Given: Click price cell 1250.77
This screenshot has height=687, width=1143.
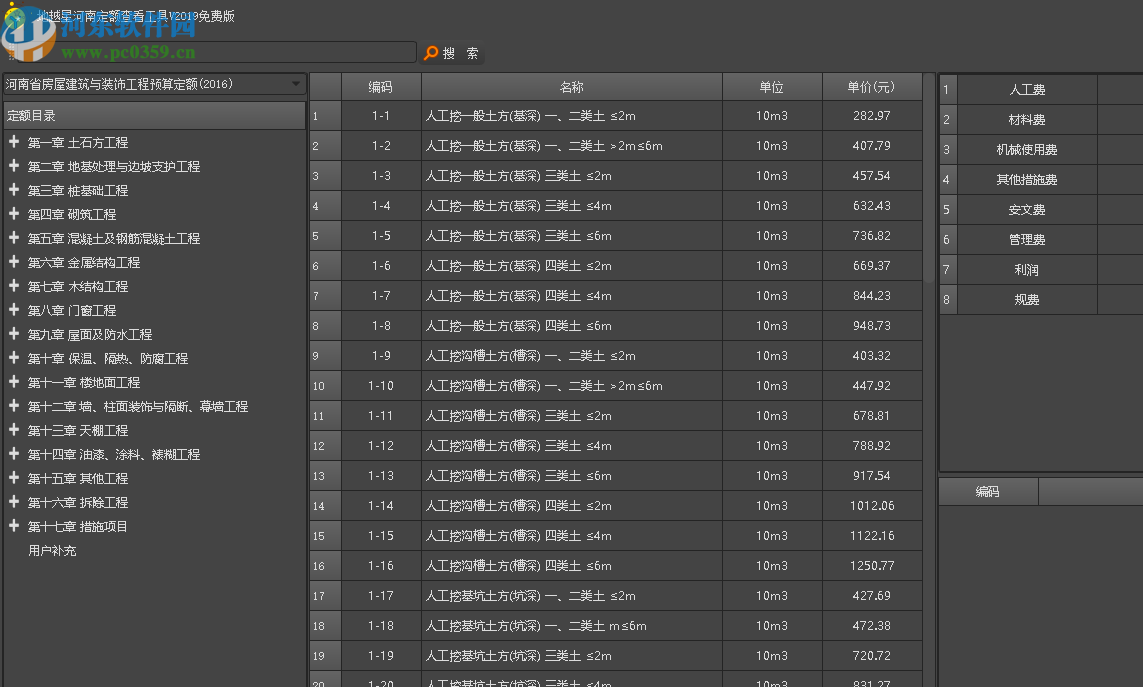Looking at the screenshot, I should 872,565.
